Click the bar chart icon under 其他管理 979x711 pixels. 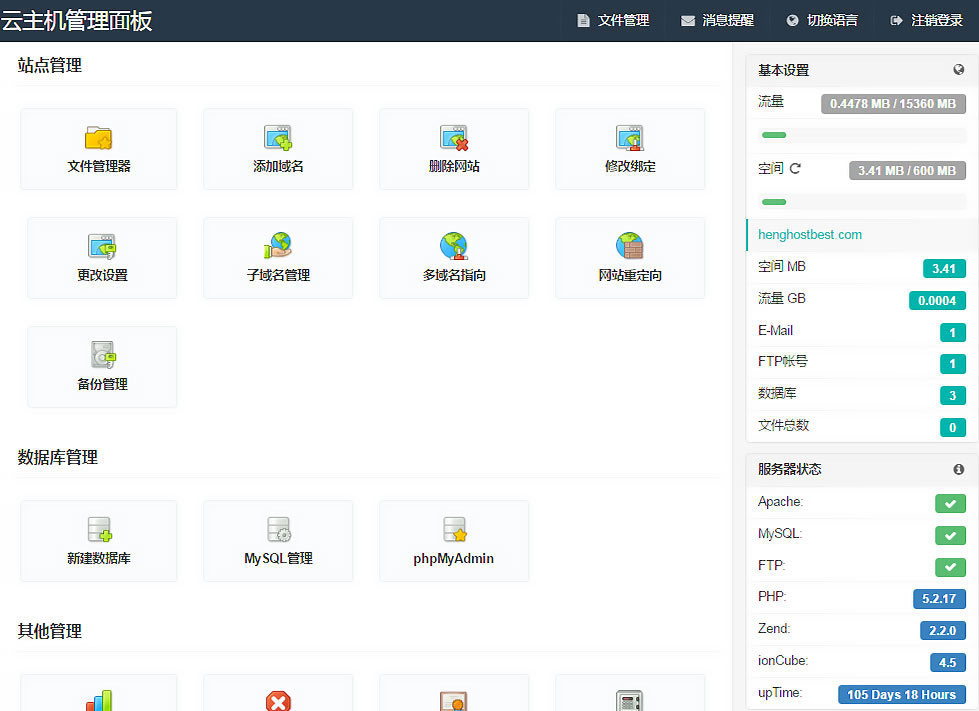(99, 700)
